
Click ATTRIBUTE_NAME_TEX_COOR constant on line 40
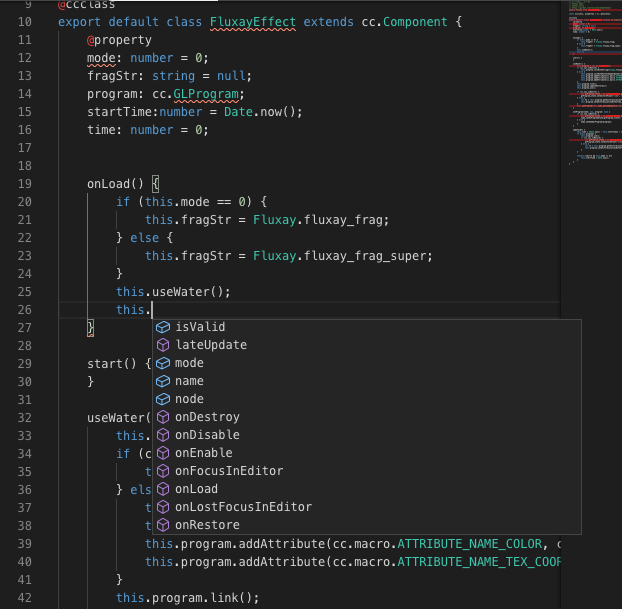479,562
